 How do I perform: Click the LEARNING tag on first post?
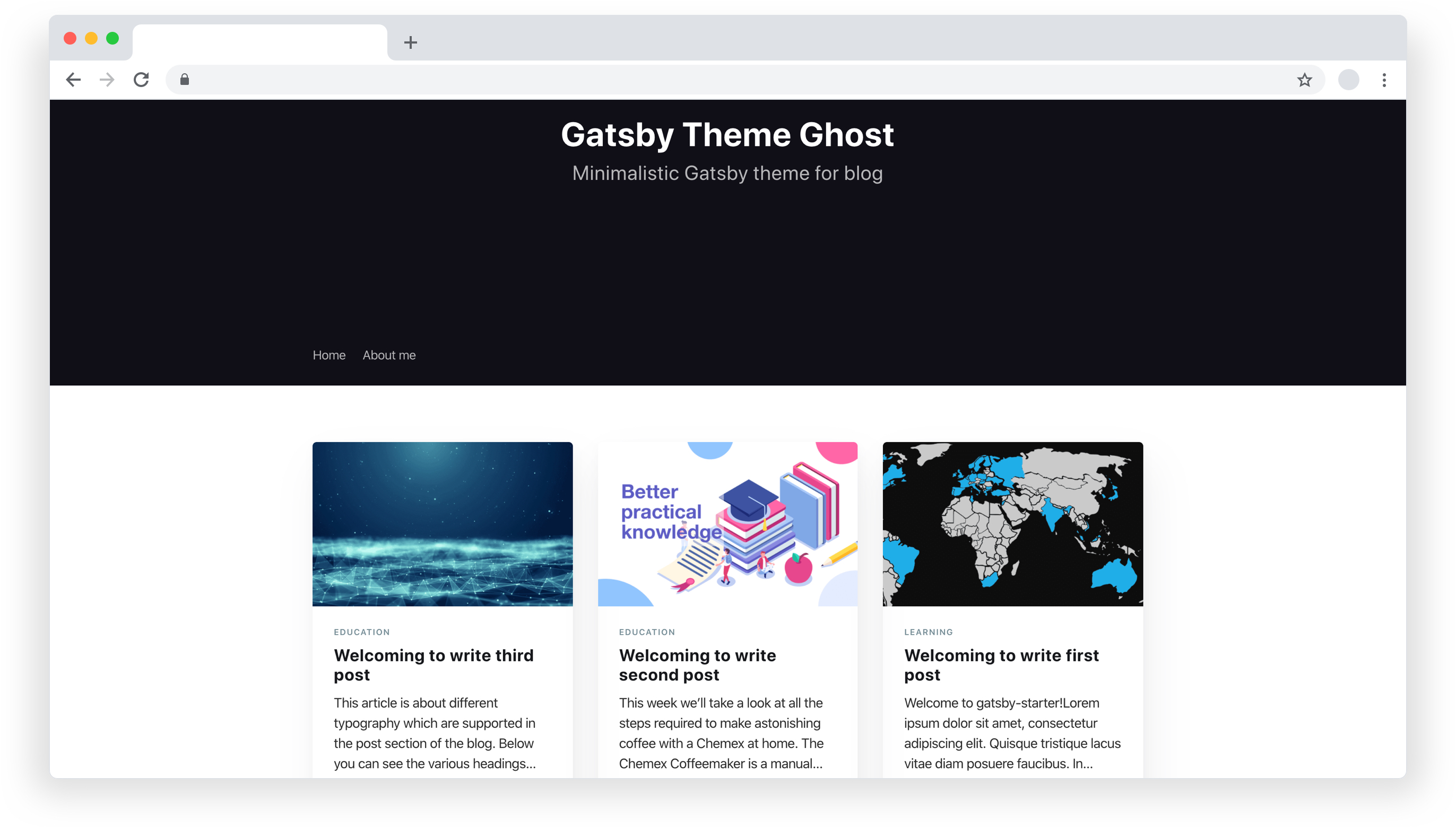click(929, 632)
